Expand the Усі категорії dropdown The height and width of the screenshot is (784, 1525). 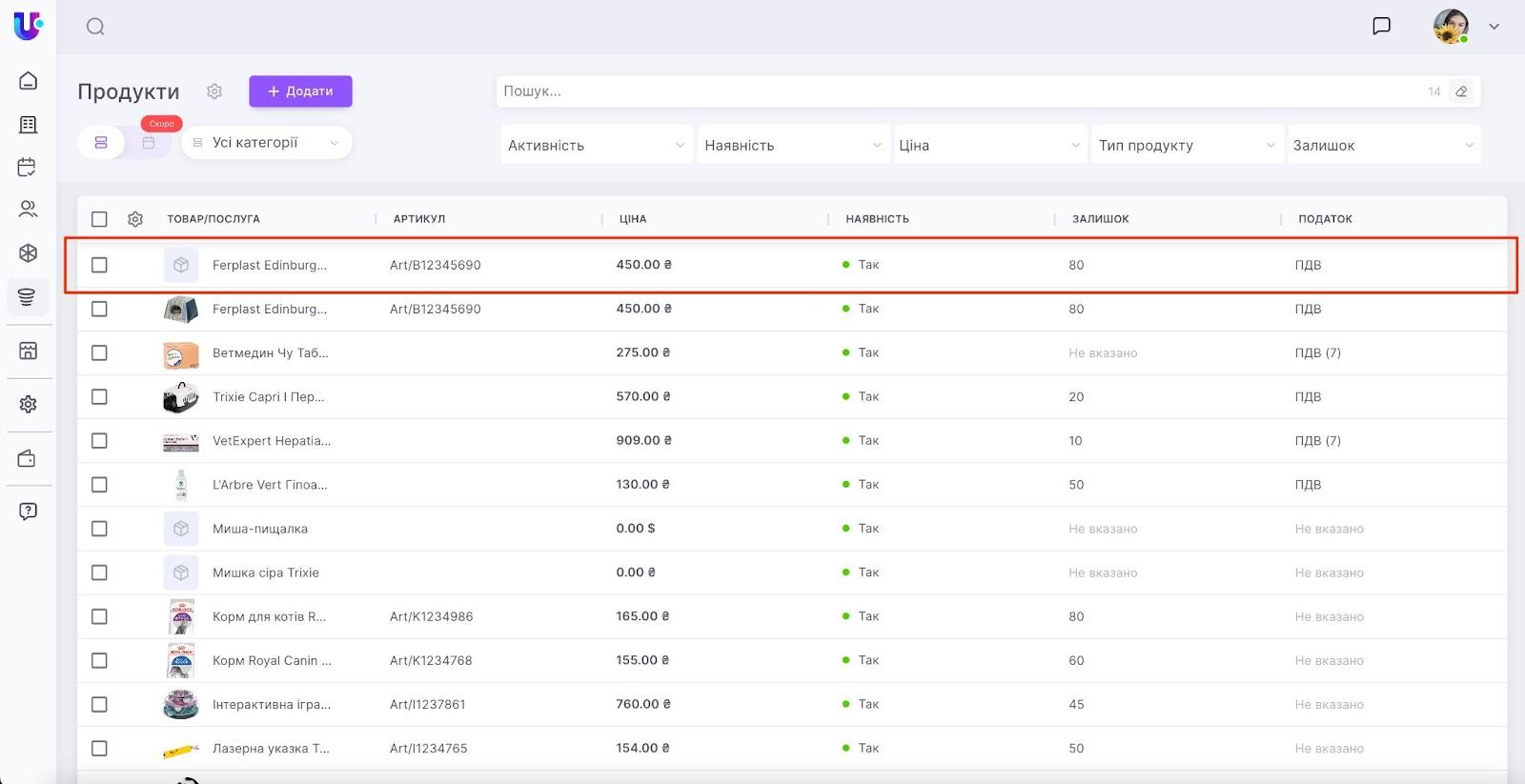pos(267,143)
